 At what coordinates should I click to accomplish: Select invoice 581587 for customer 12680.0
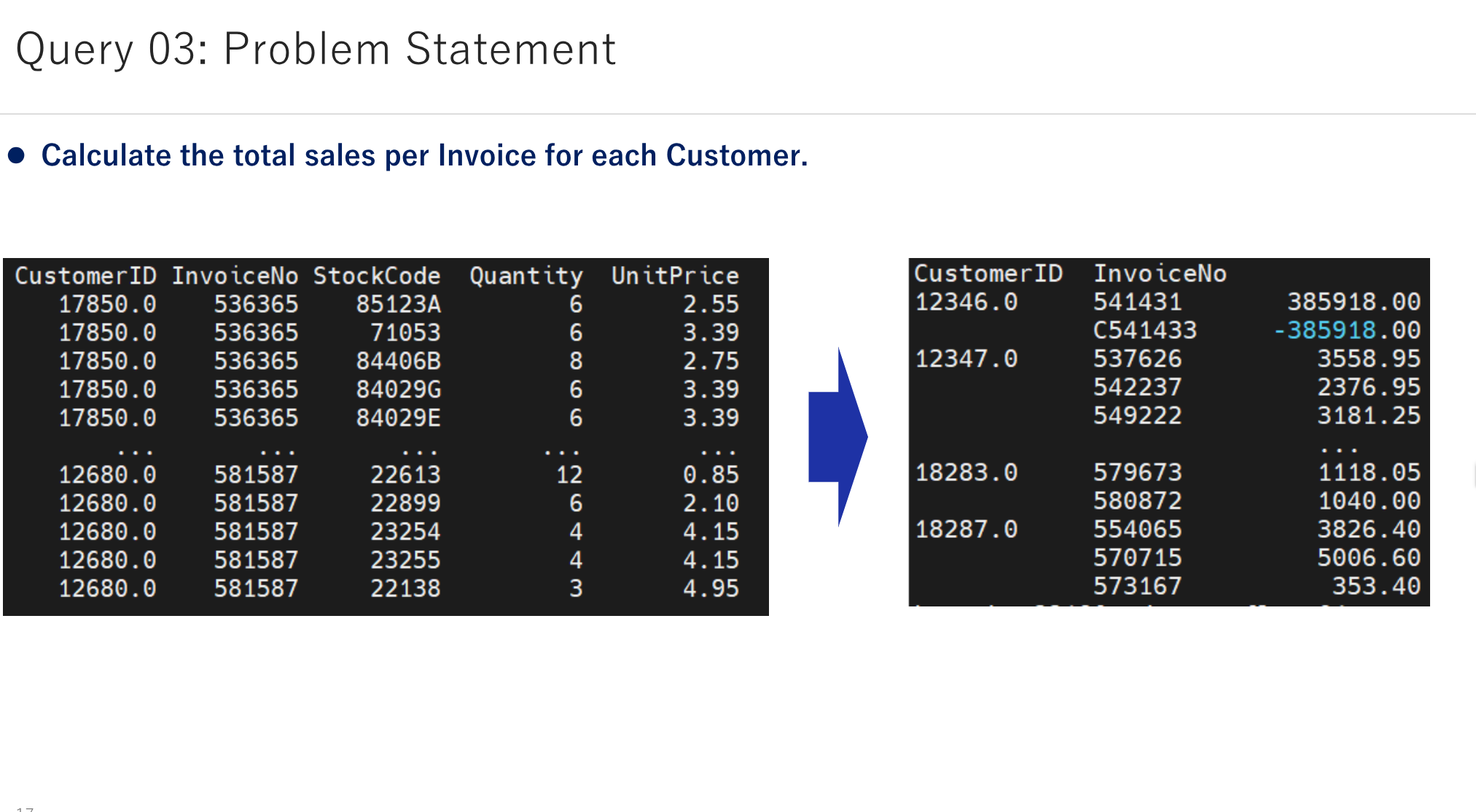point(257,474)
